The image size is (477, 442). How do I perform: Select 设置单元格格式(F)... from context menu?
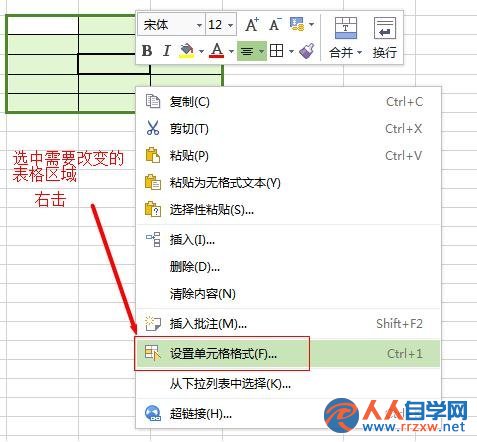[x=288, y=354]
